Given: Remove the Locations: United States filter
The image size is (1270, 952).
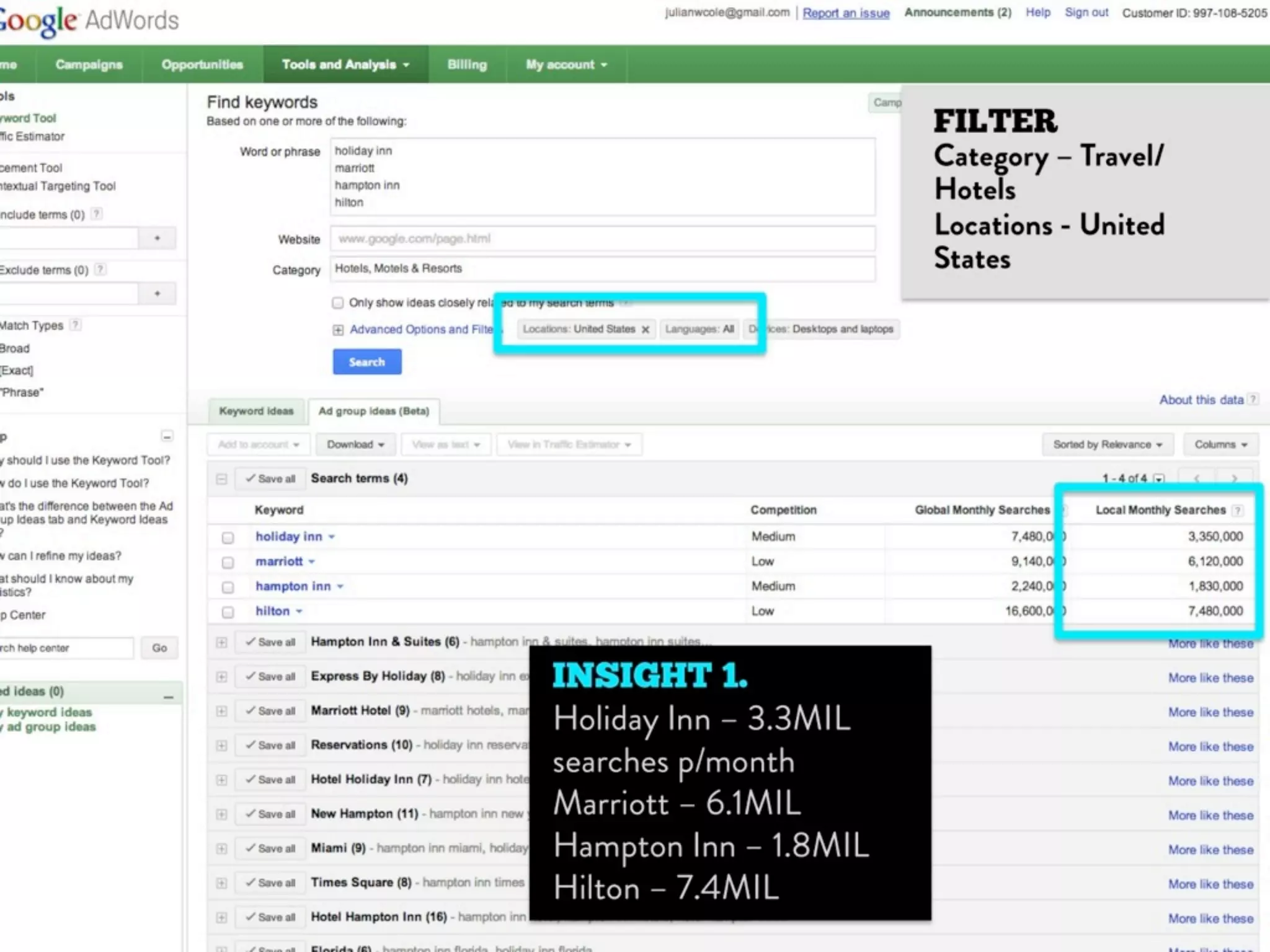Looking at the screenshot, I should pos(645,330).
